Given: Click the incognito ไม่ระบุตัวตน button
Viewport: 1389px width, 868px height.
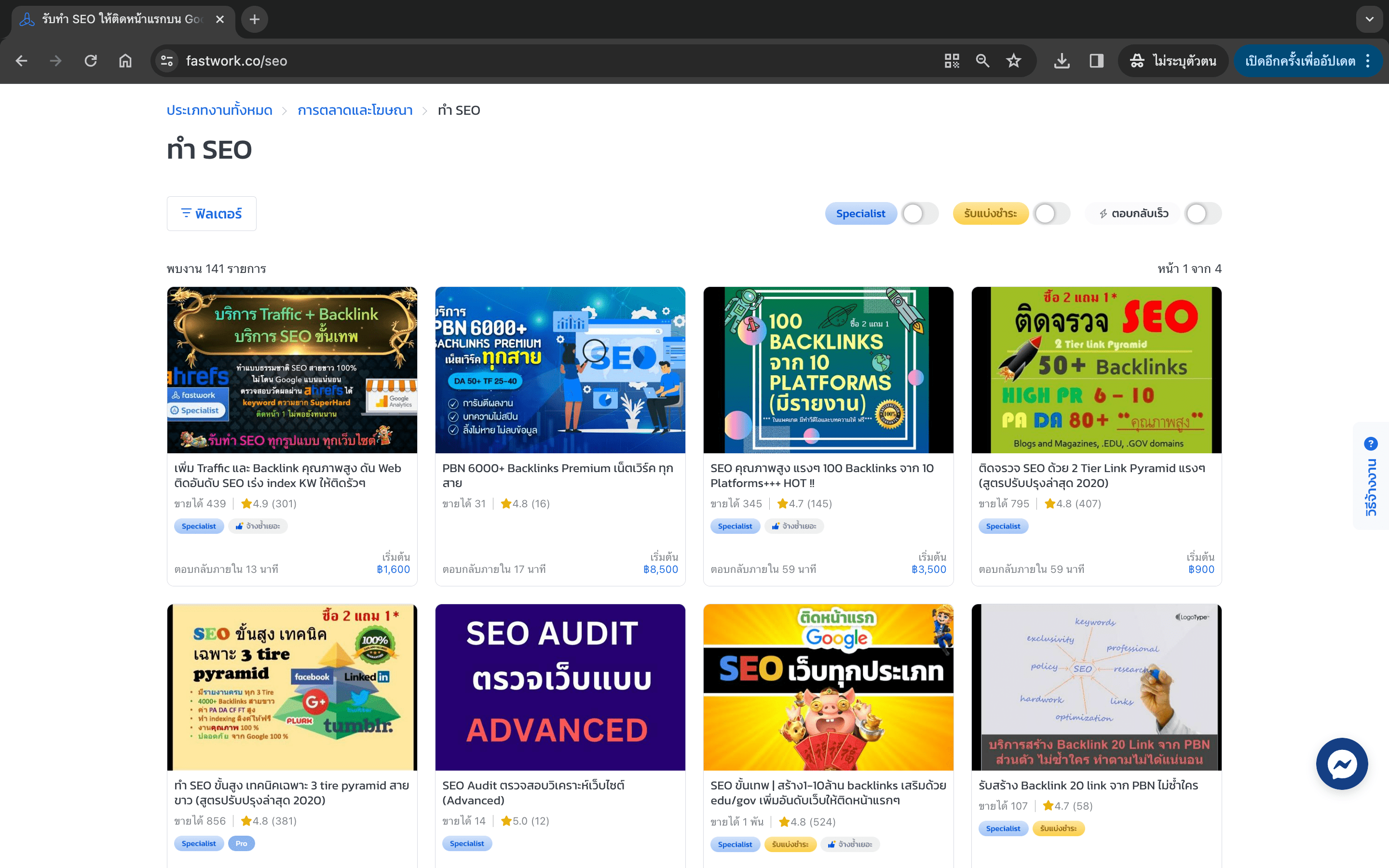Looking at the screenshot, I should click(x=1172, y=61).
